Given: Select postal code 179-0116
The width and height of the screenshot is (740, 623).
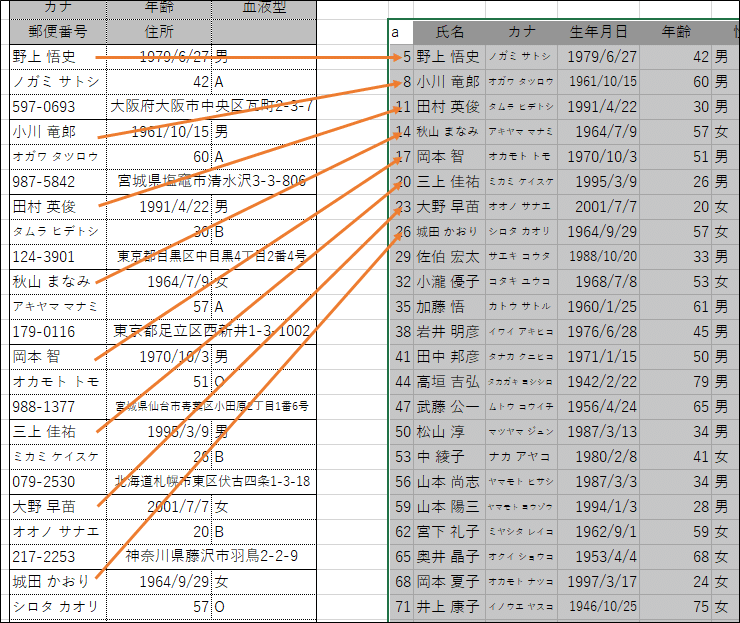Looking at the screenshot, I should coord(58,332).
